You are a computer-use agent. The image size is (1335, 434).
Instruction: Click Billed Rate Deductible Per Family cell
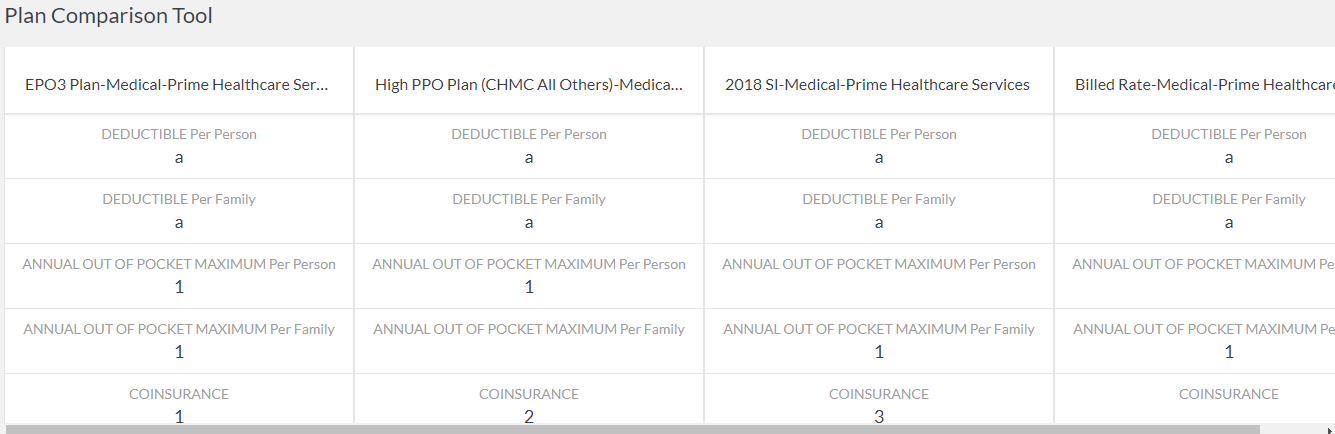(x=1195, y=211)
